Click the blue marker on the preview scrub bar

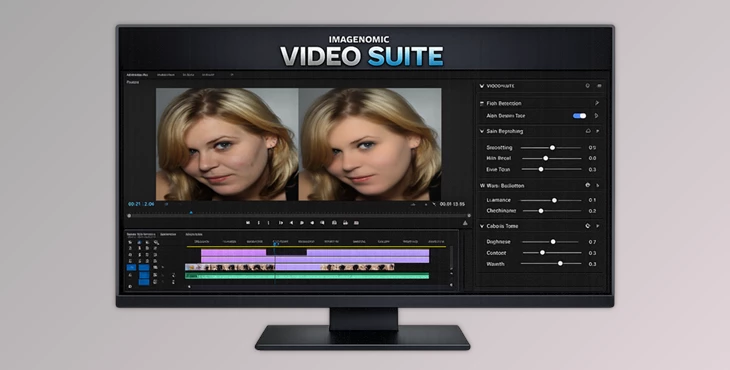[191, 212]
